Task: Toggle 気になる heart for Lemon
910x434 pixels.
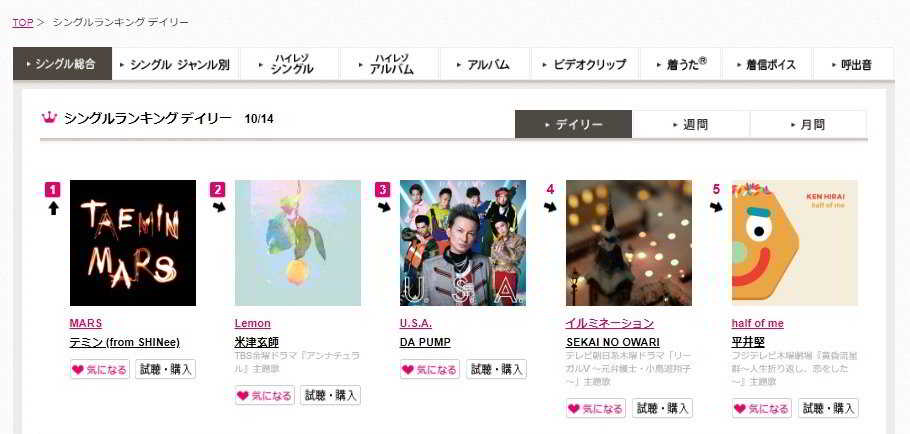Action: pos(265,396)
